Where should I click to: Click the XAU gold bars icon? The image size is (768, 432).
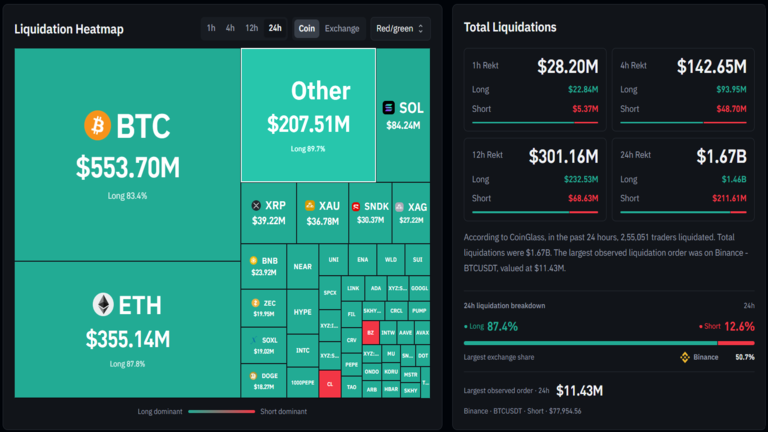(310, 205)
